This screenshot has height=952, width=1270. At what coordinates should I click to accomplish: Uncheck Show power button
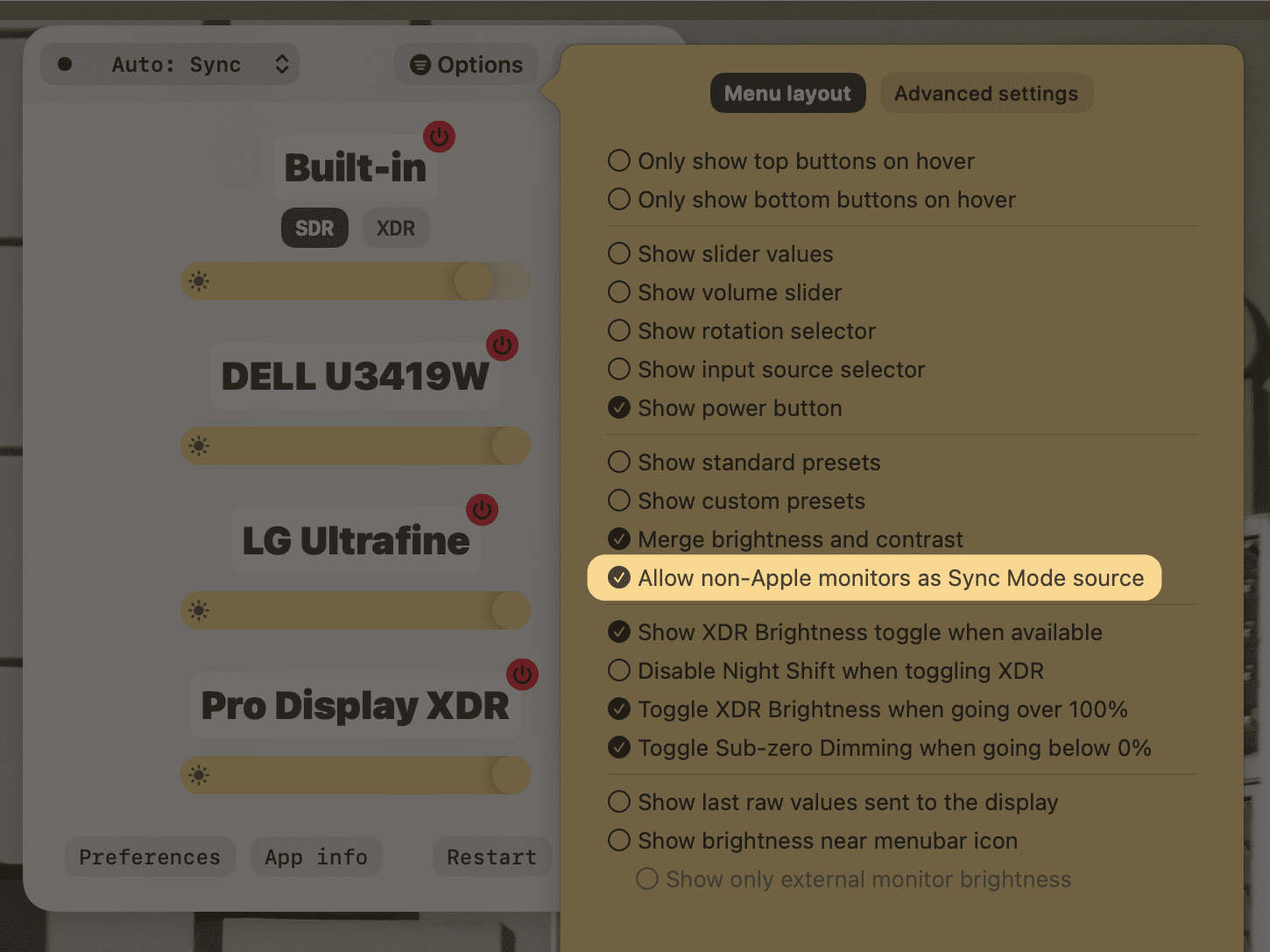pyautogui.click(x=619, y=408)
